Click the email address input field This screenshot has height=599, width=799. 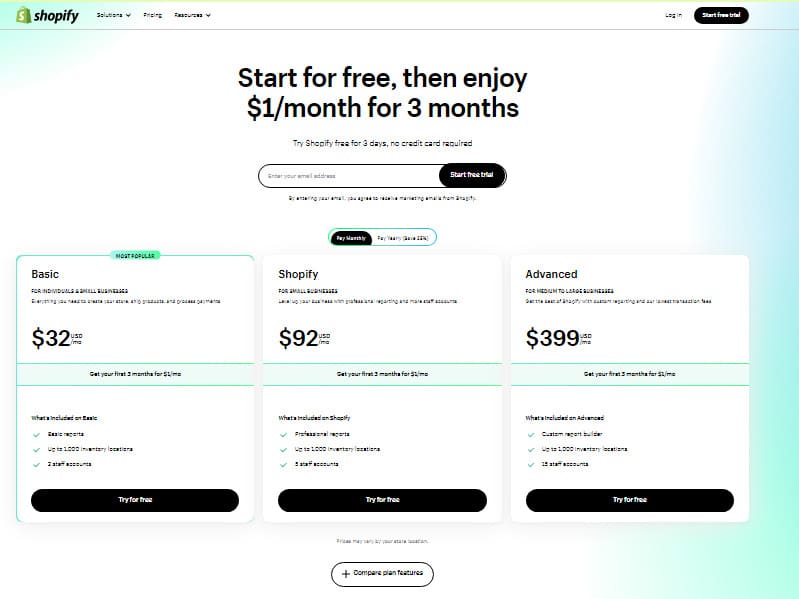point(349,176)
